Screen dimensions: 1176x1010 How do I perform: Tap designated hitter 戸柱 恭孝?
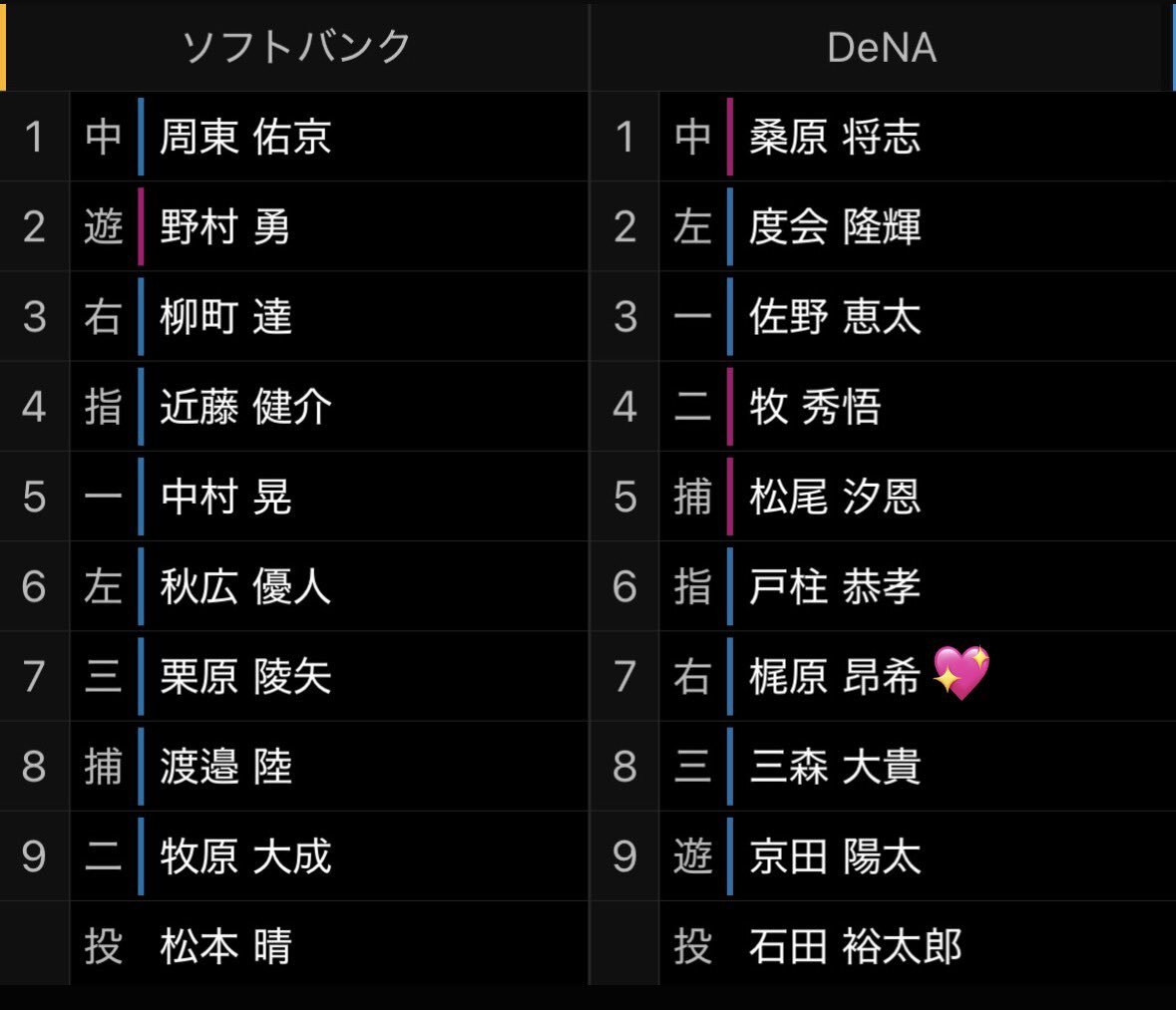tap(835, 586)
